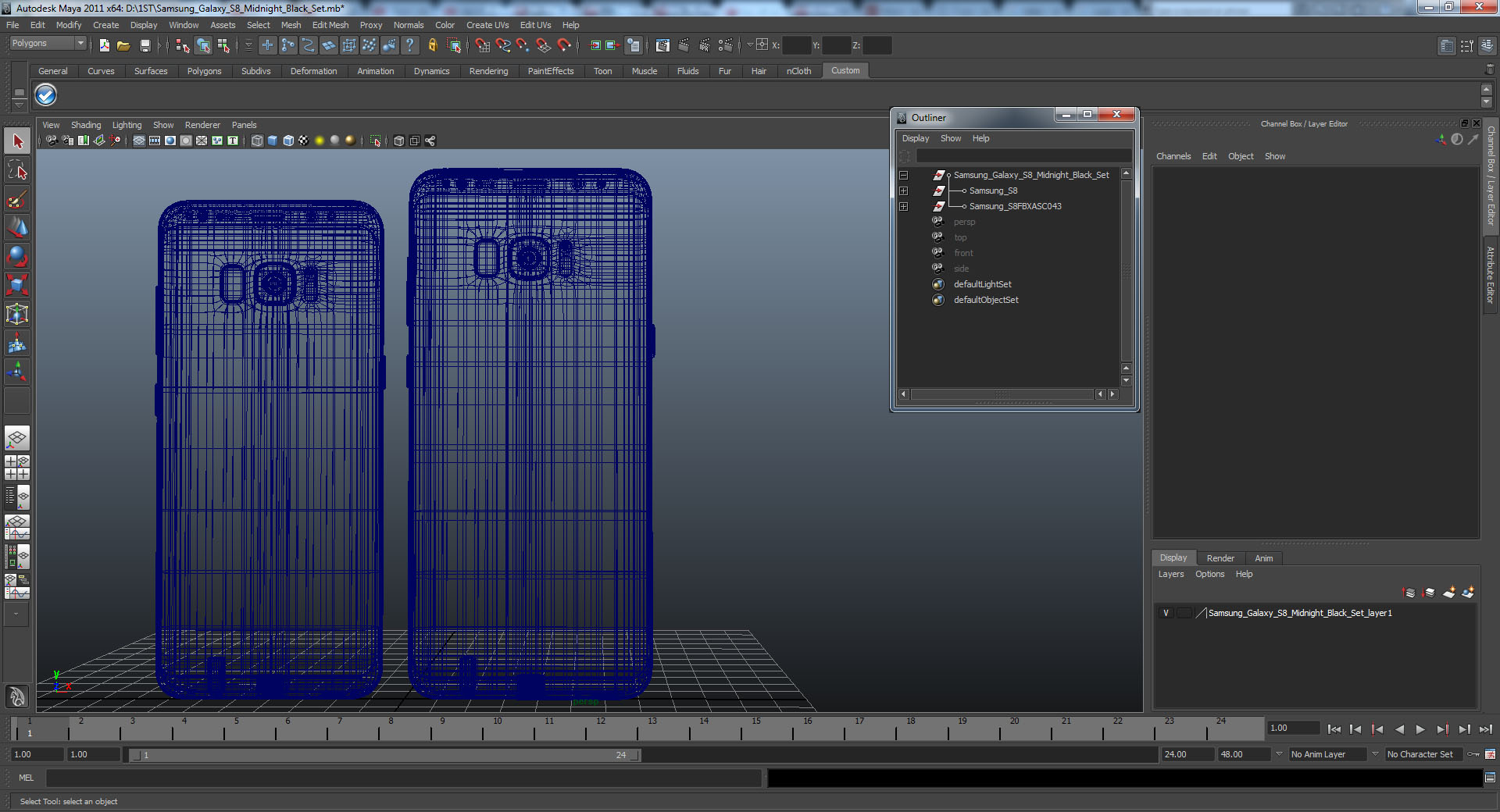Move selected layer down icon
This screenshot has height=812, width=1500.
tap(1429, 593)
